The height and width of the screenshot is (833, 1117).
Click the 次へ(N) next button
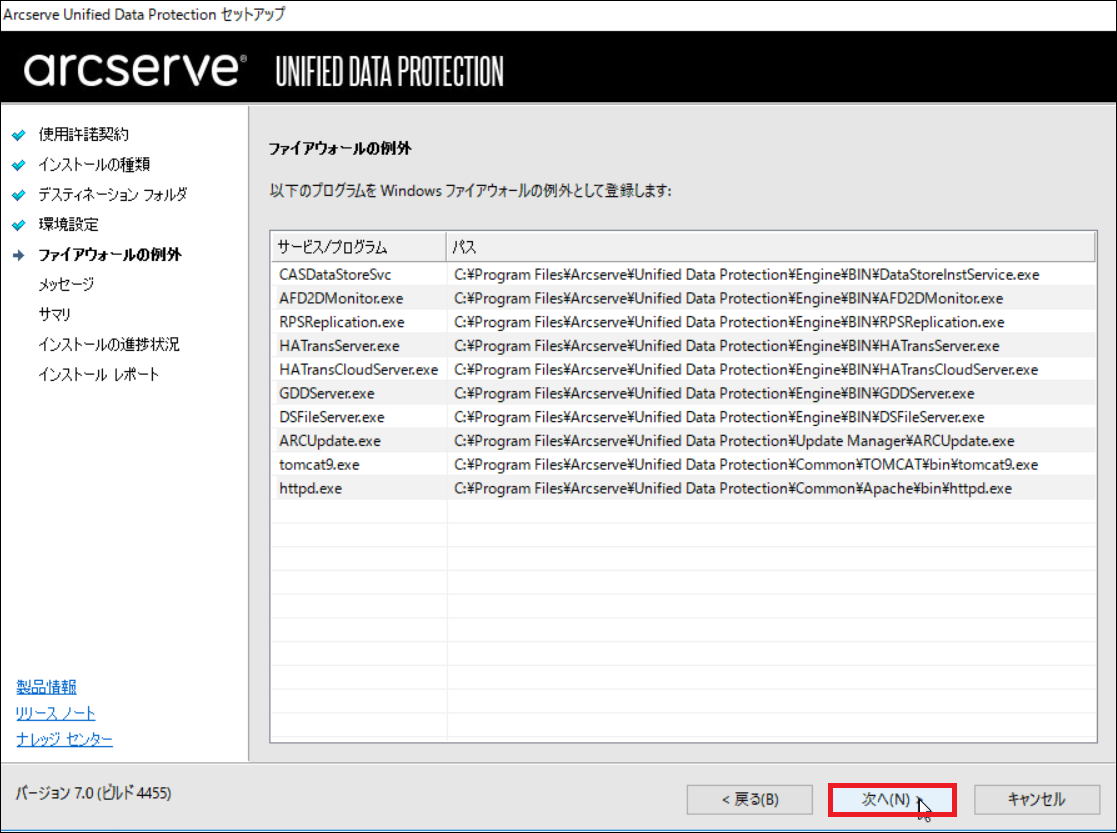892,800
